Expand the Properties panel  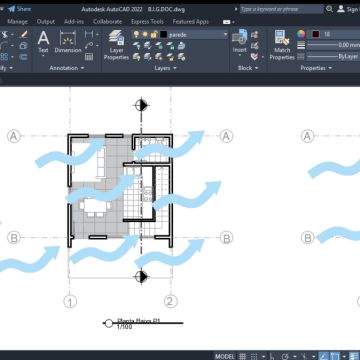click(316, 68)
